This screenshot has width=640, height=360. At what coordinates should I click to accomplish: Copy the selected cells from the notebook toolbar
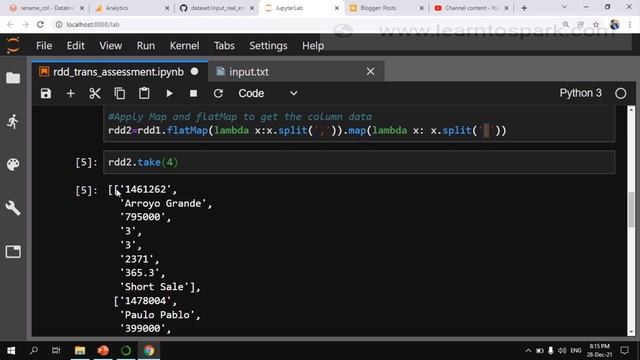tap(120, 93)
